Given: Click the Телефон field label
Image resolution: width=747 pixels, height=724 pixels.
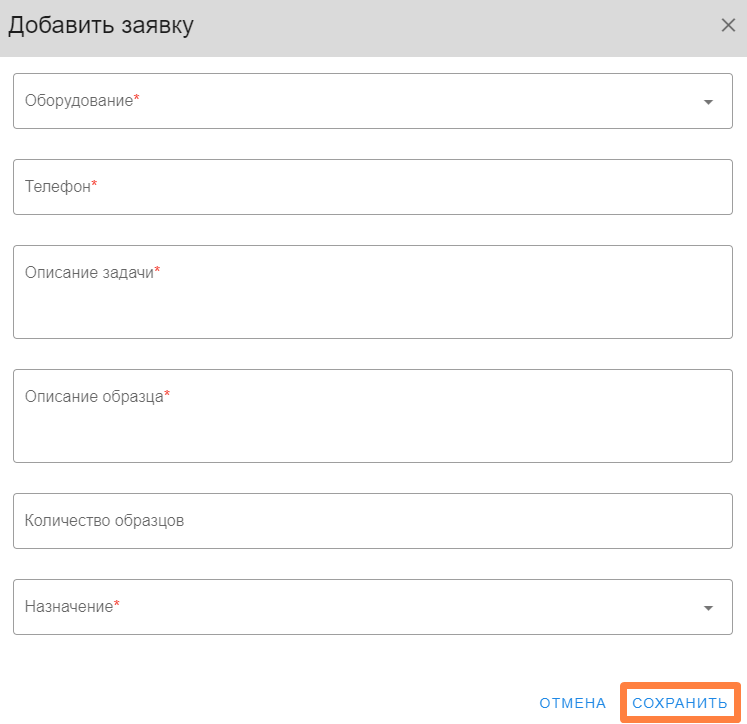Looking at the screenshot, I should click(x=57, y=187).
